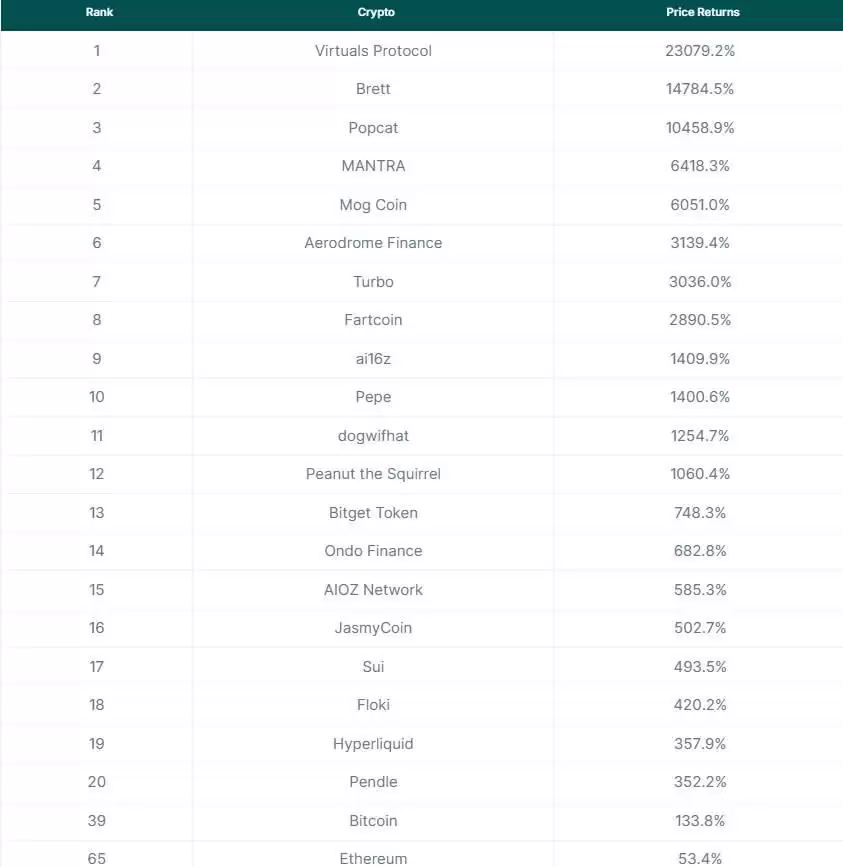
Task: Select the ai16z table entry
Action: (x=373, y=358)
